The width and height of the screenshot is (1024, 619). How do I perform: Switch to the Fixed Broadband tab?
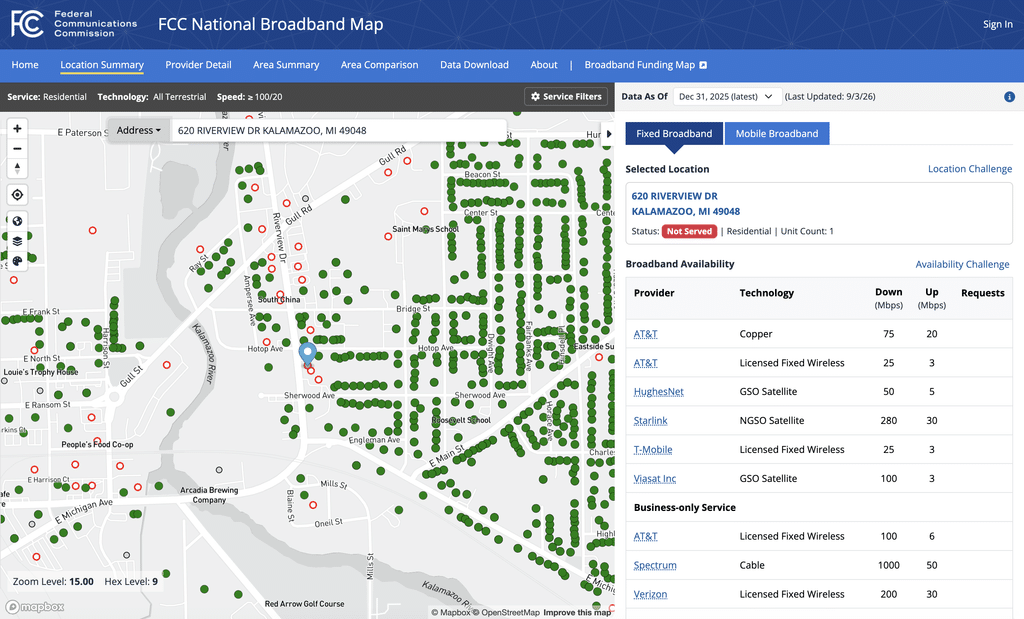[x=674, y=133]
